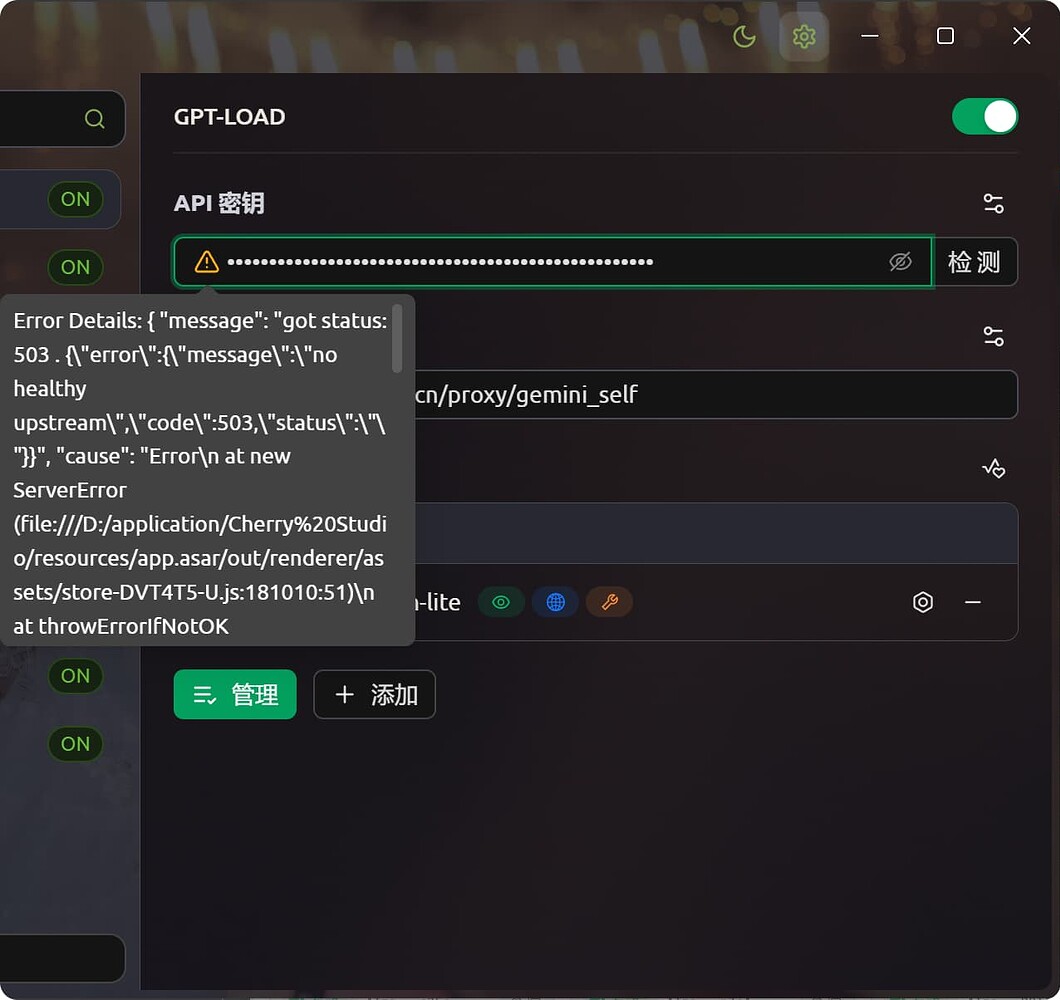1060x1000 pixels.
Task: Click the GPT-LOAD title text
Action: (x=229, y=117)
